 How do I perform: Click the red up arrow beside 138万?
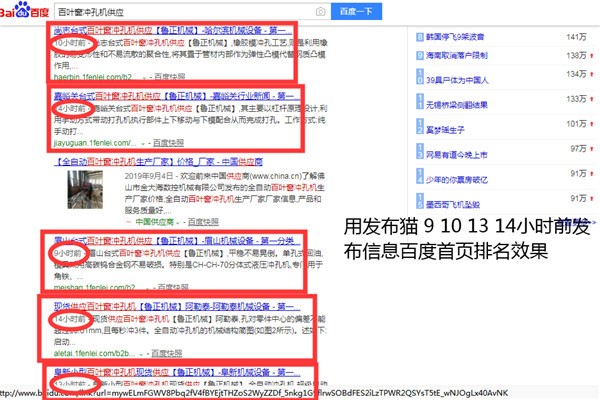[x=592, y=56]
